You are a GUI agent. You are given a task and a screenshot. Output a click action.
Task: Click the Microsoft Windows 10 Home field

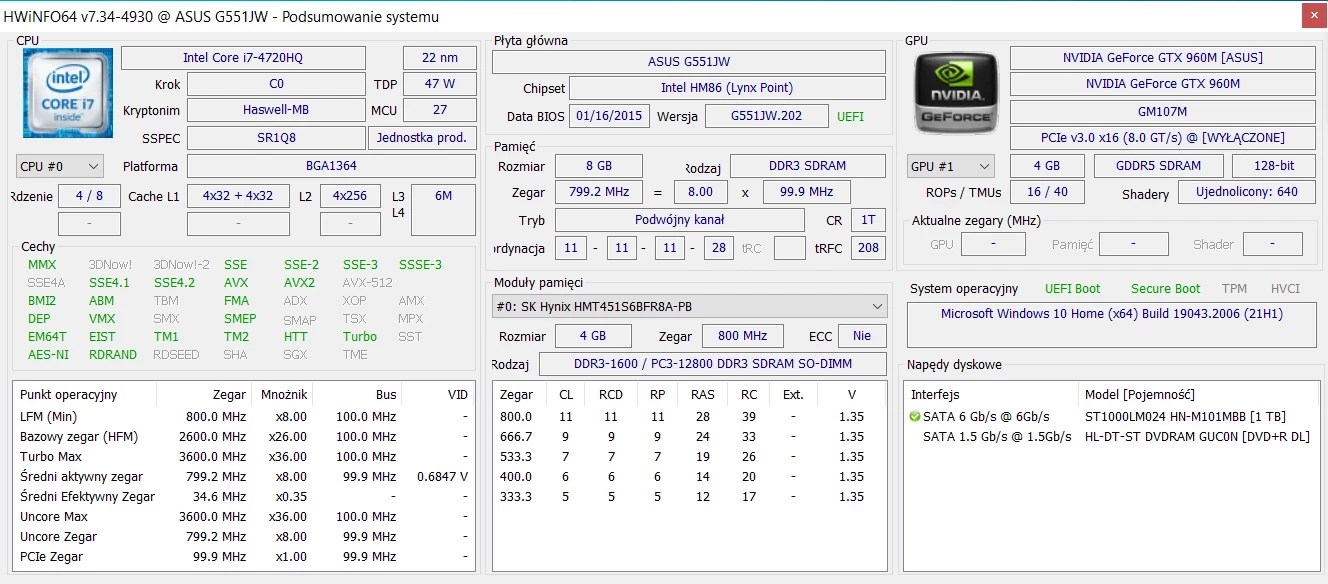click(1111, 314)
